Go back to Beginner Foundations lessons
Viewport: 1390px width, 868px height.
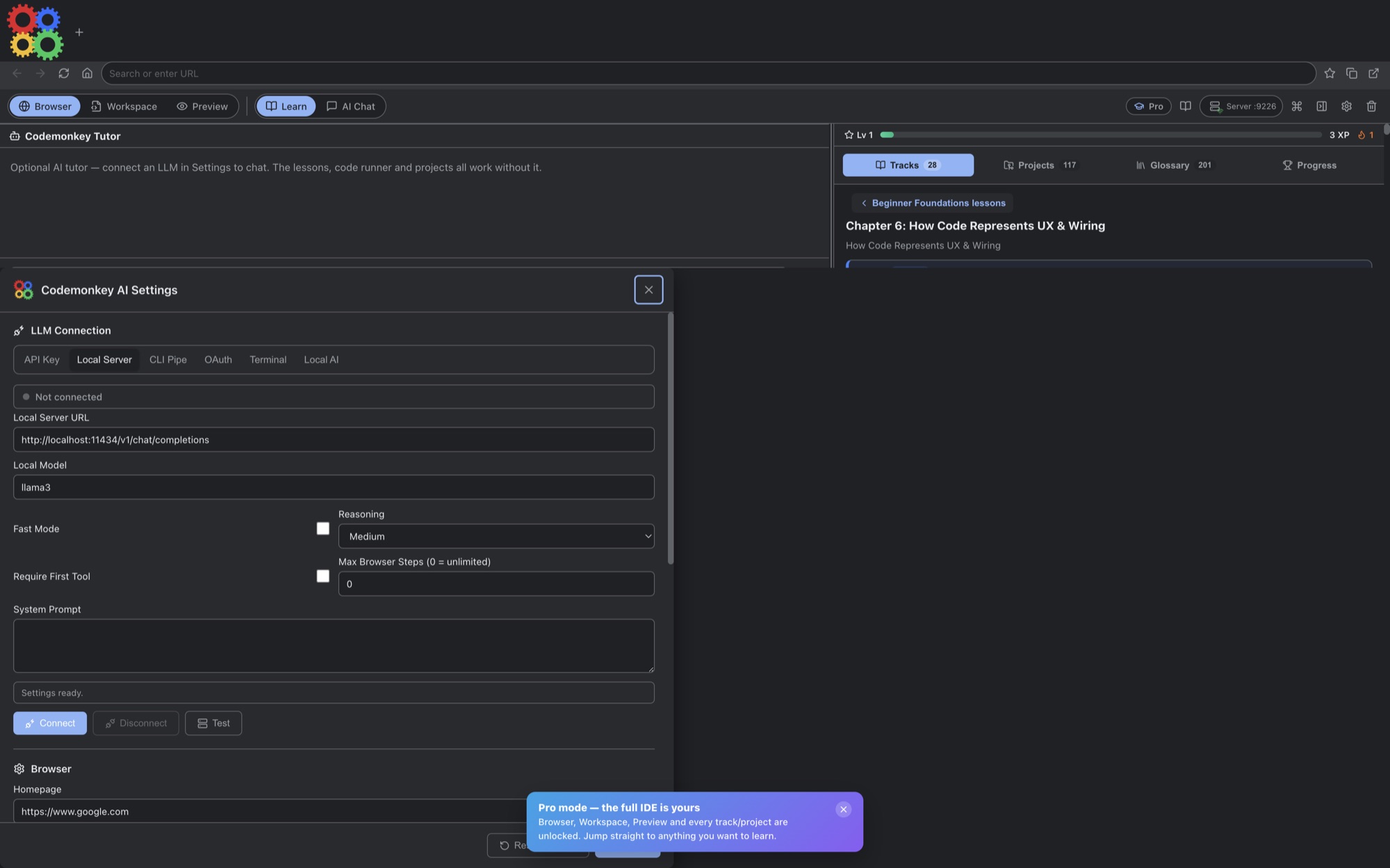(x=933, y=203)
